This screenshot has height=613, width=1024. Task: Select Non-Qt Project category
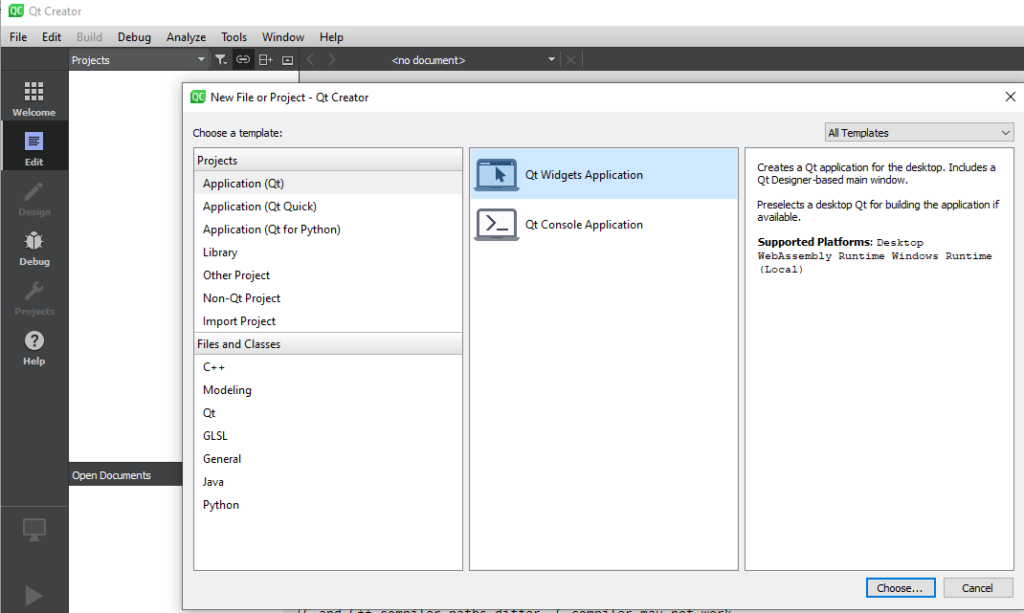click(328, 298)
